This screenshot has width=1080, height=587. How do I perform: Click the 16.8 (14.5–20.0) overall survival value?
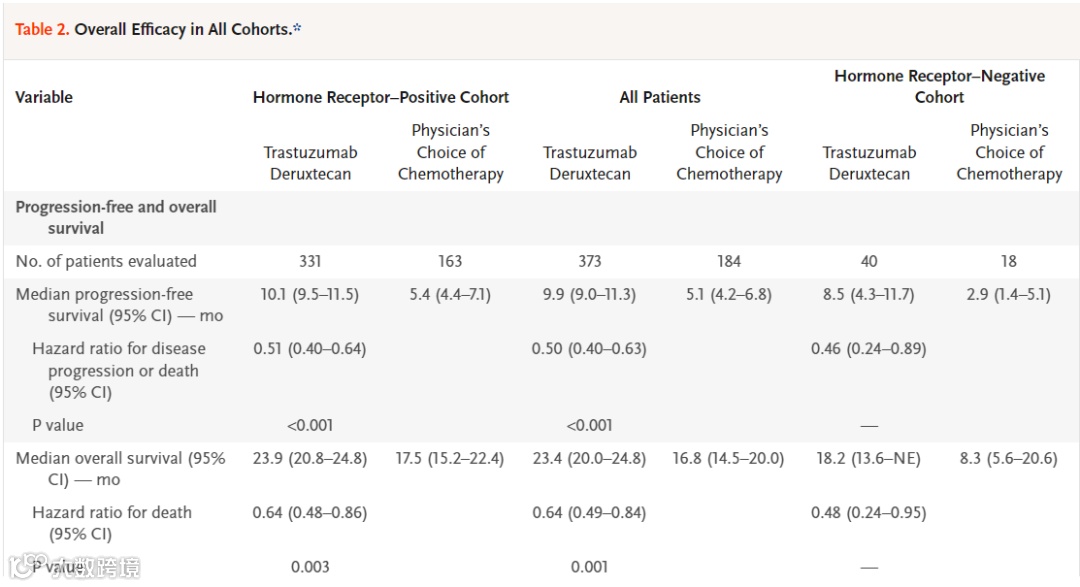click(729, 459)
